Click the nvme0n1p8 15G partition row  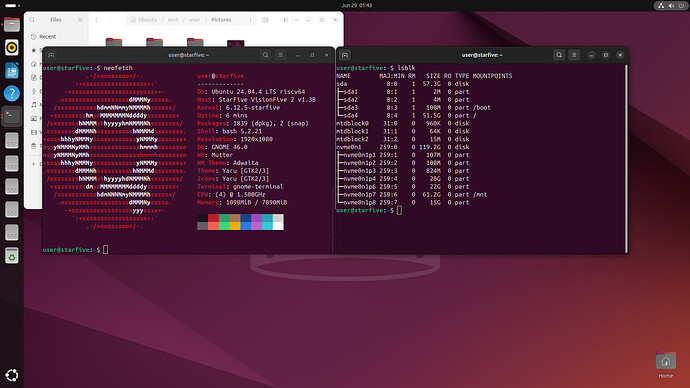[x=403, y=203]
